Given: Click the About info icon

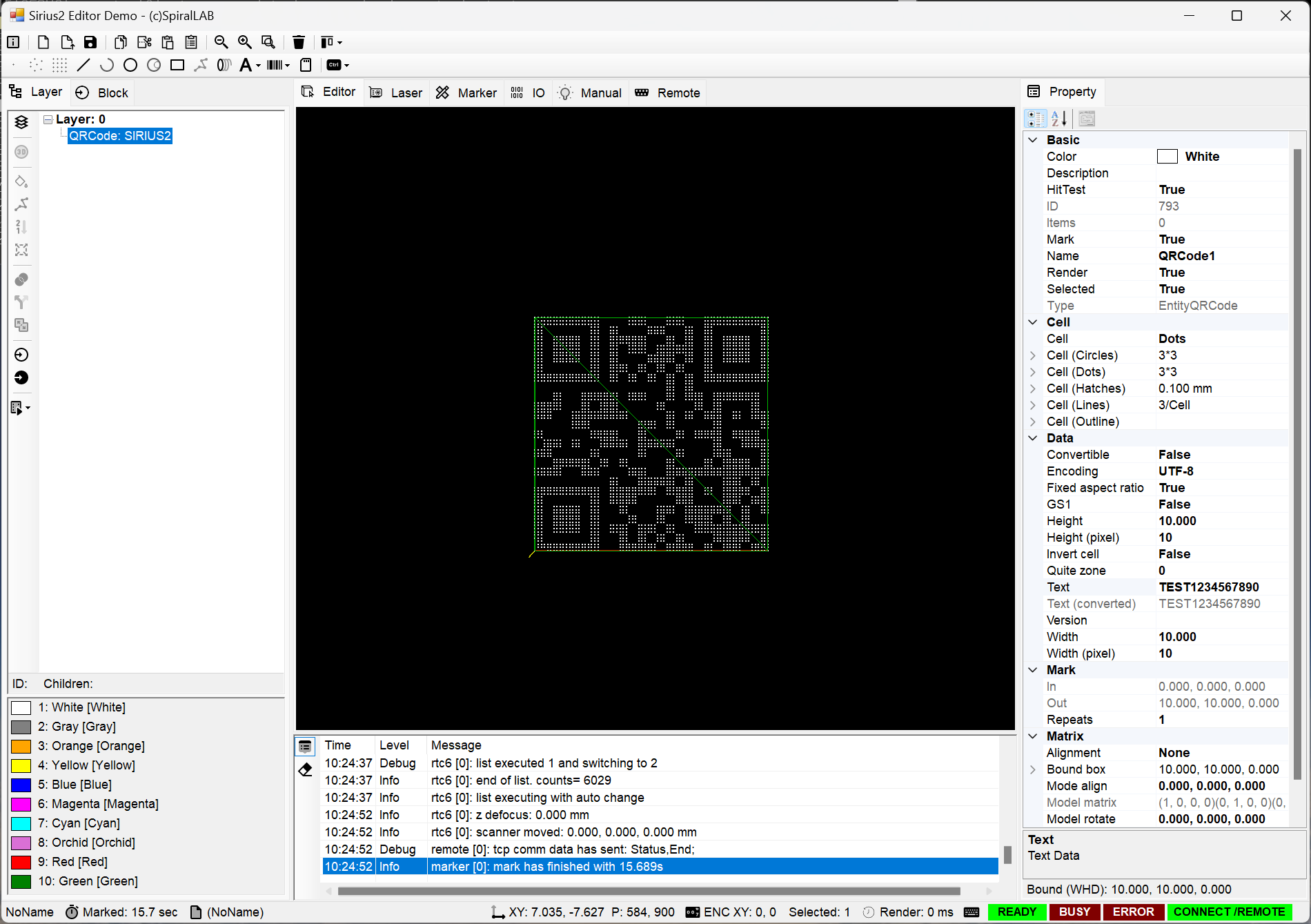Looking at the screenshot, I should 13,42.
